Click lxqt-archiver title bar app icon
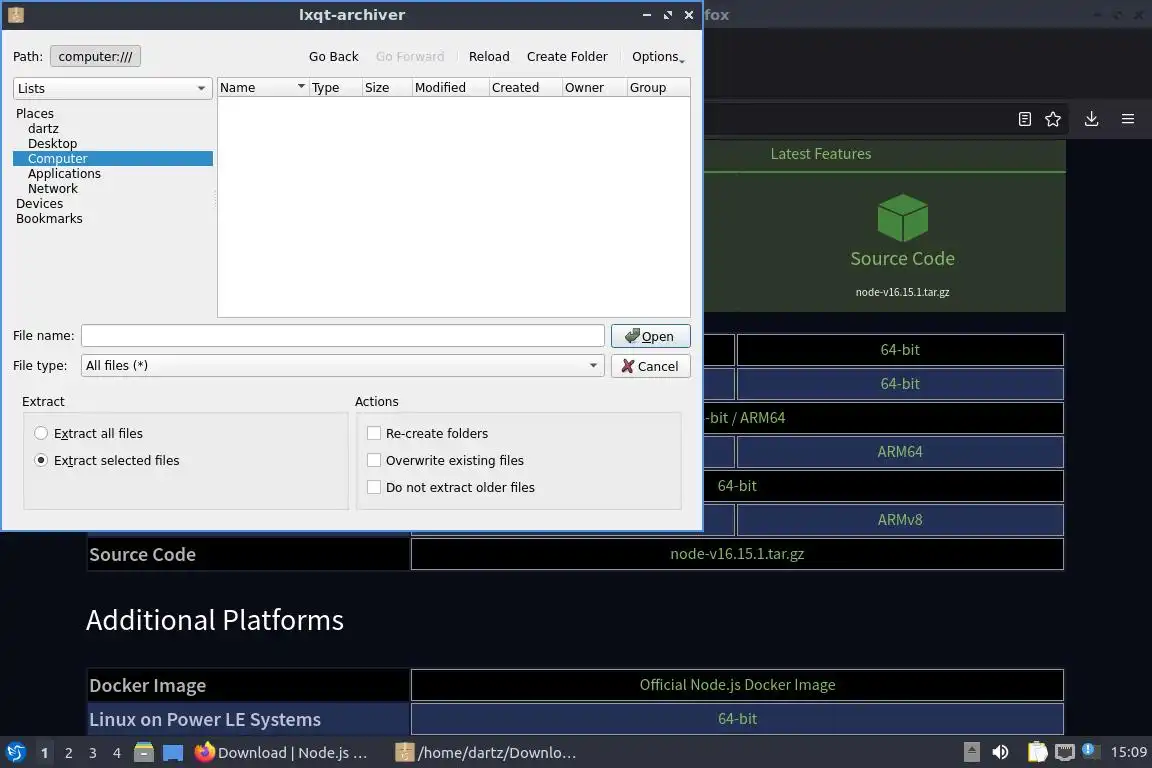Screen dimensions: 1152x768 [16, 15]
